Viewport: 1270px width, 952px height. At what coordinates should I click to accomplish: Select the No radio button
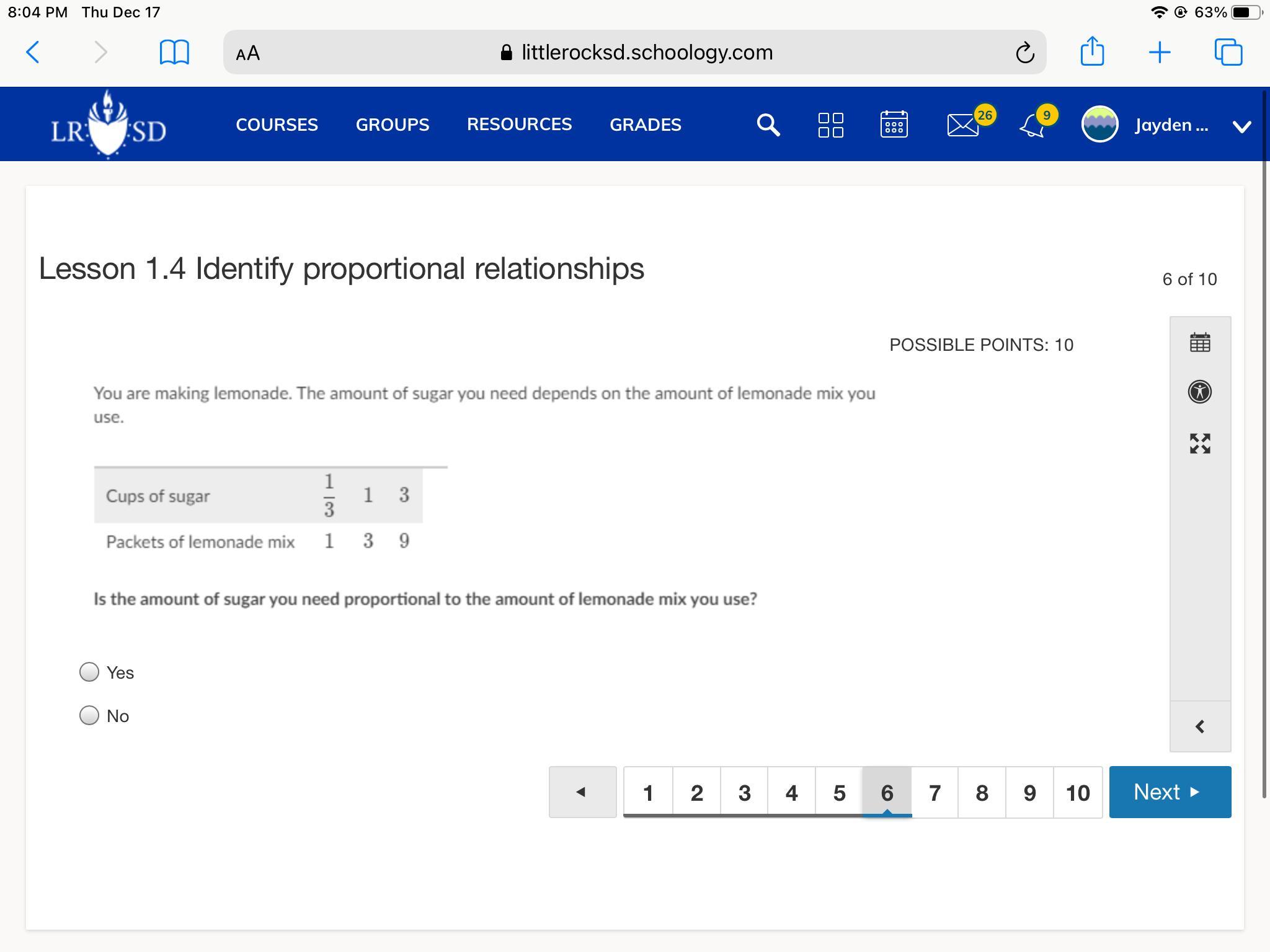tap(89, 715)
